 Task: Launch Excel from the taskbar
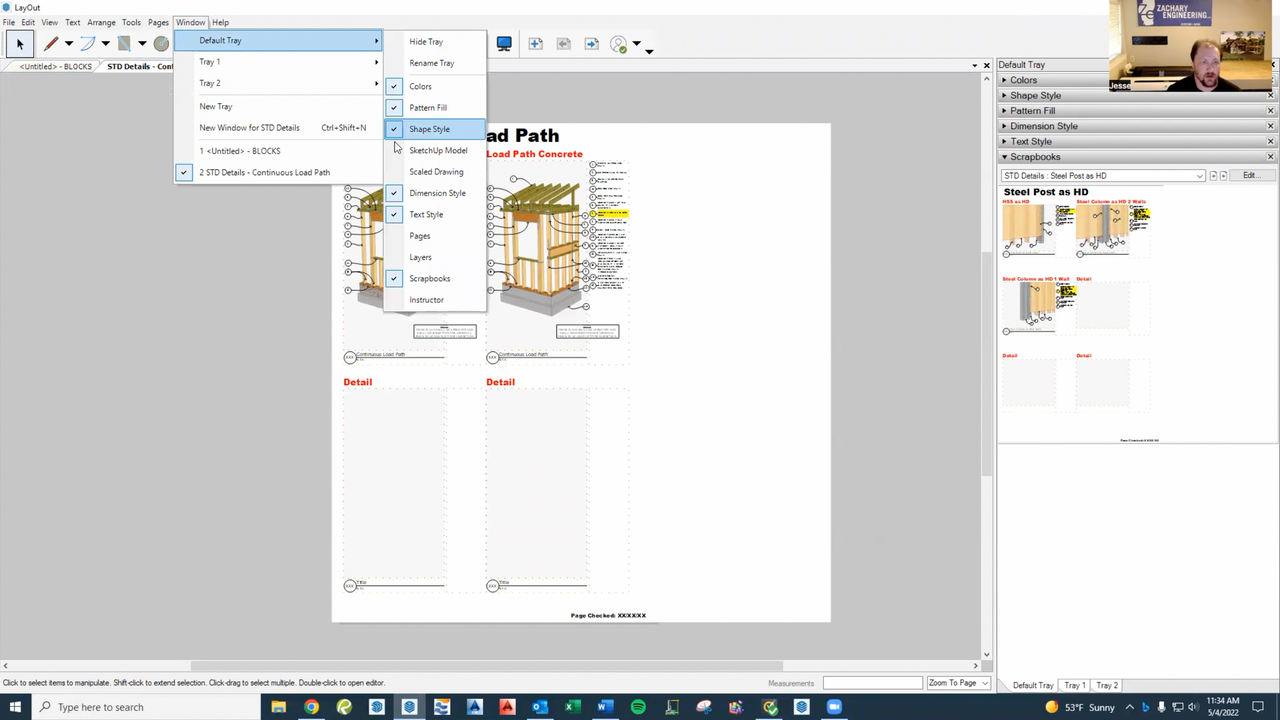572,707
